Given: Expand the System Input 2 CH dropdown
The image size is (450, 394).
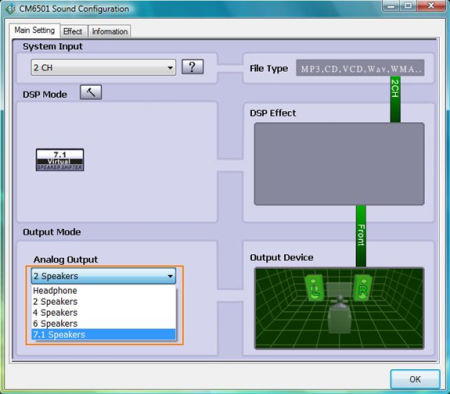Looking at the screenshot, I should [x=103, y=68].
